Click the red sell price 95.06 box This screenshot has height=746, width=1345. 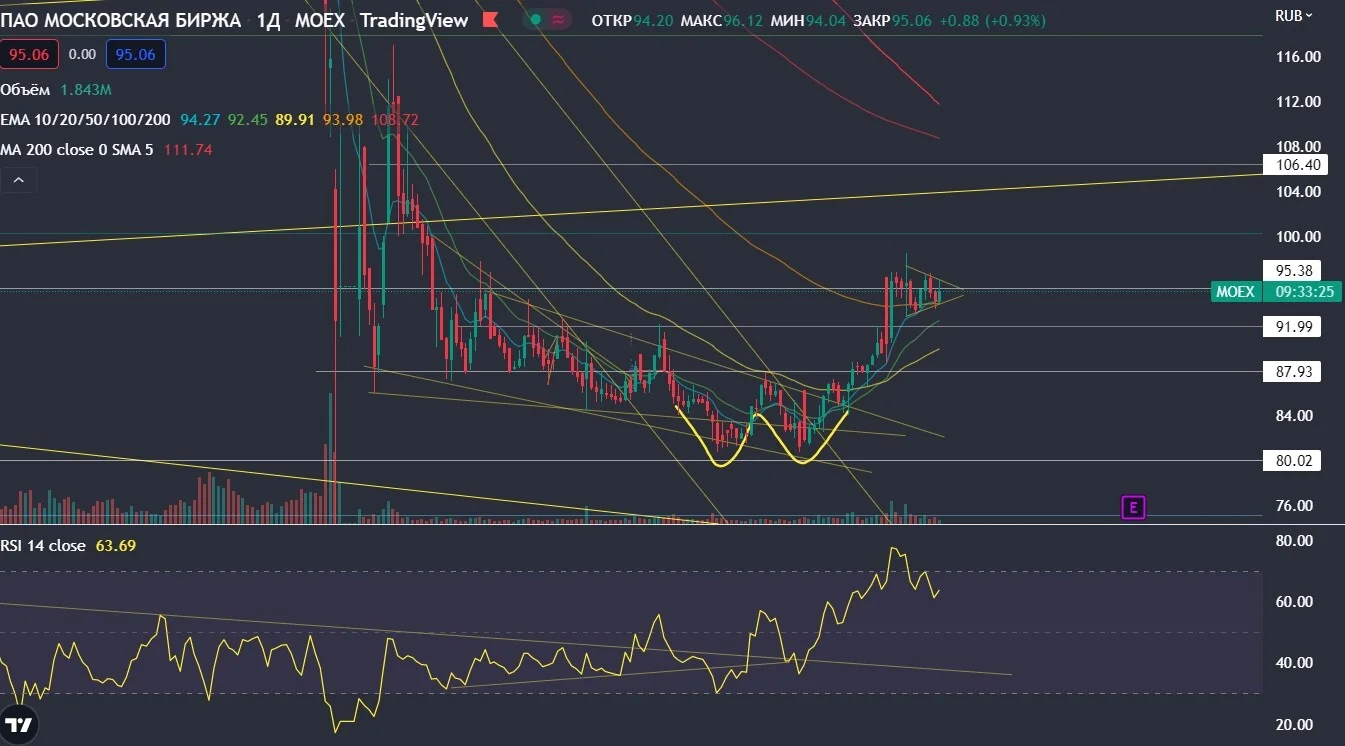pos(31,55)
